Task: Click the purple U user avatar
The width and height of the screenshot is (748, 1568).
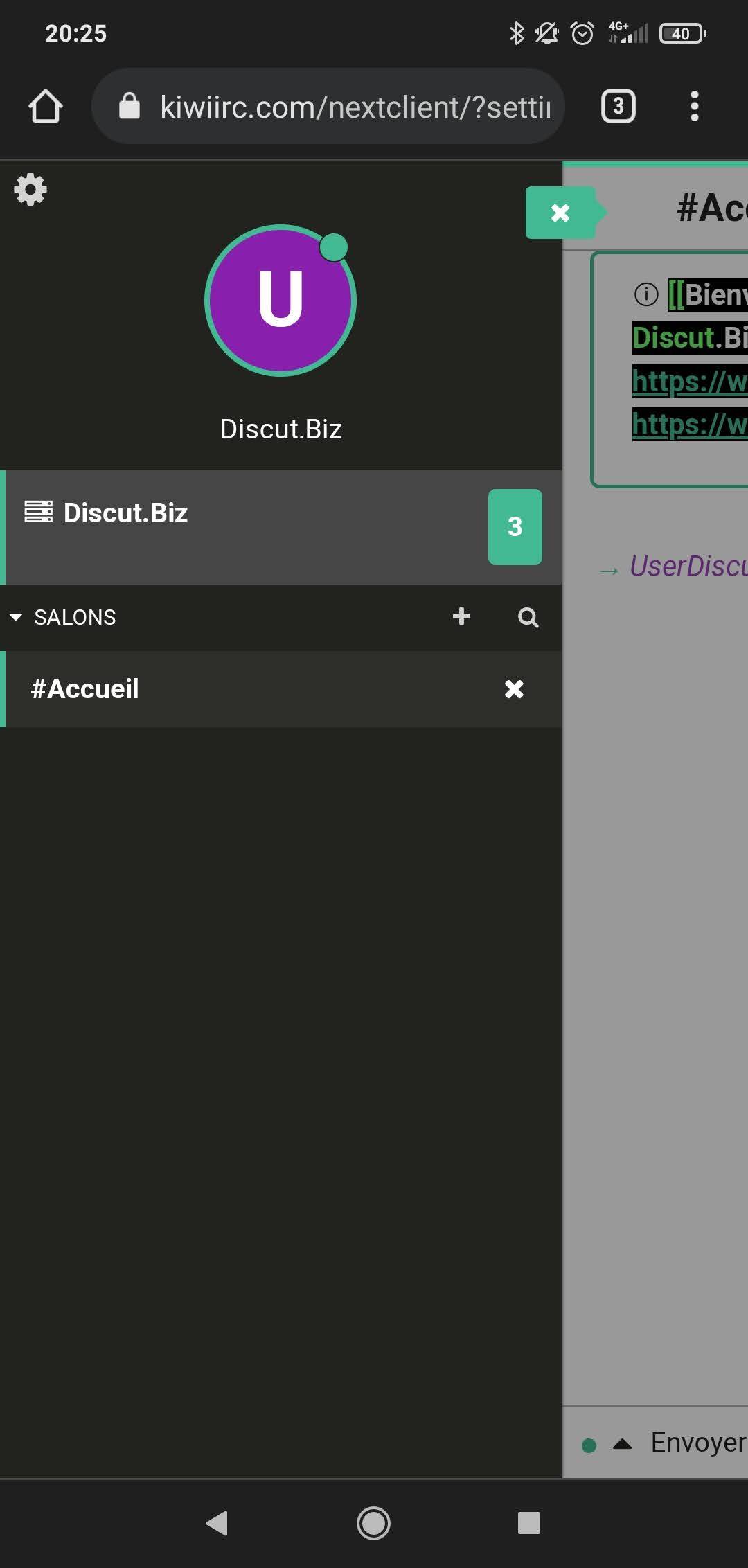Action: coord(280,301)
